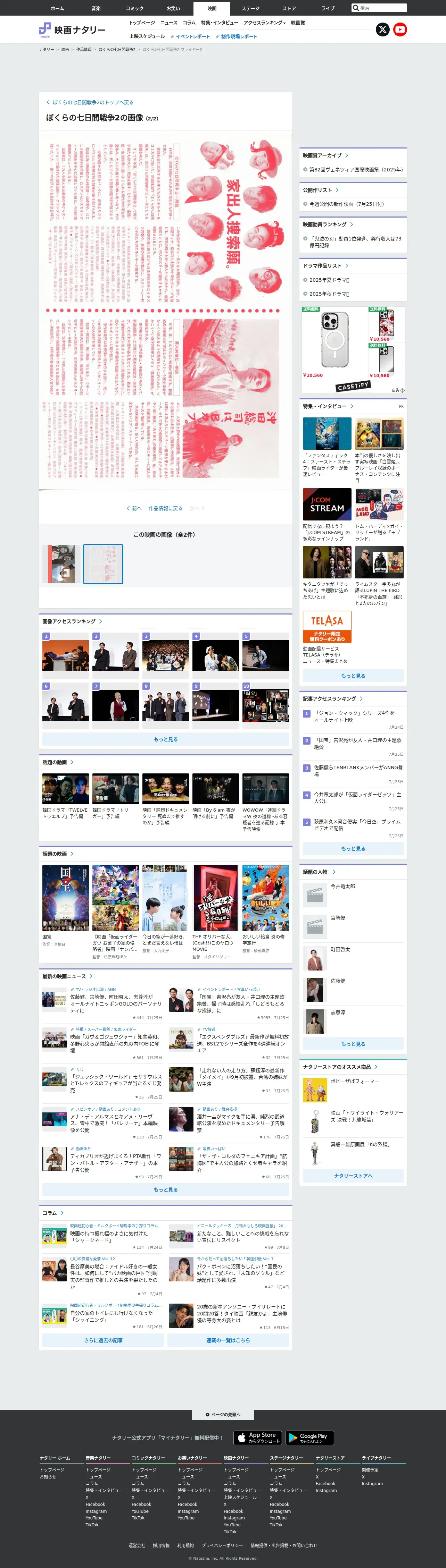Expand 公開作リスト chevron
446x1568 pixels.
coord(338,190)
